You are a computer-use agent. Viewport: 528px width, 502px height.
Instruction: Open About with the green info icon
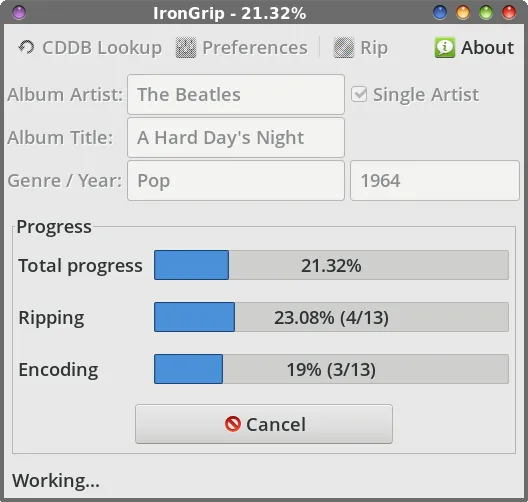click(444, 47)
